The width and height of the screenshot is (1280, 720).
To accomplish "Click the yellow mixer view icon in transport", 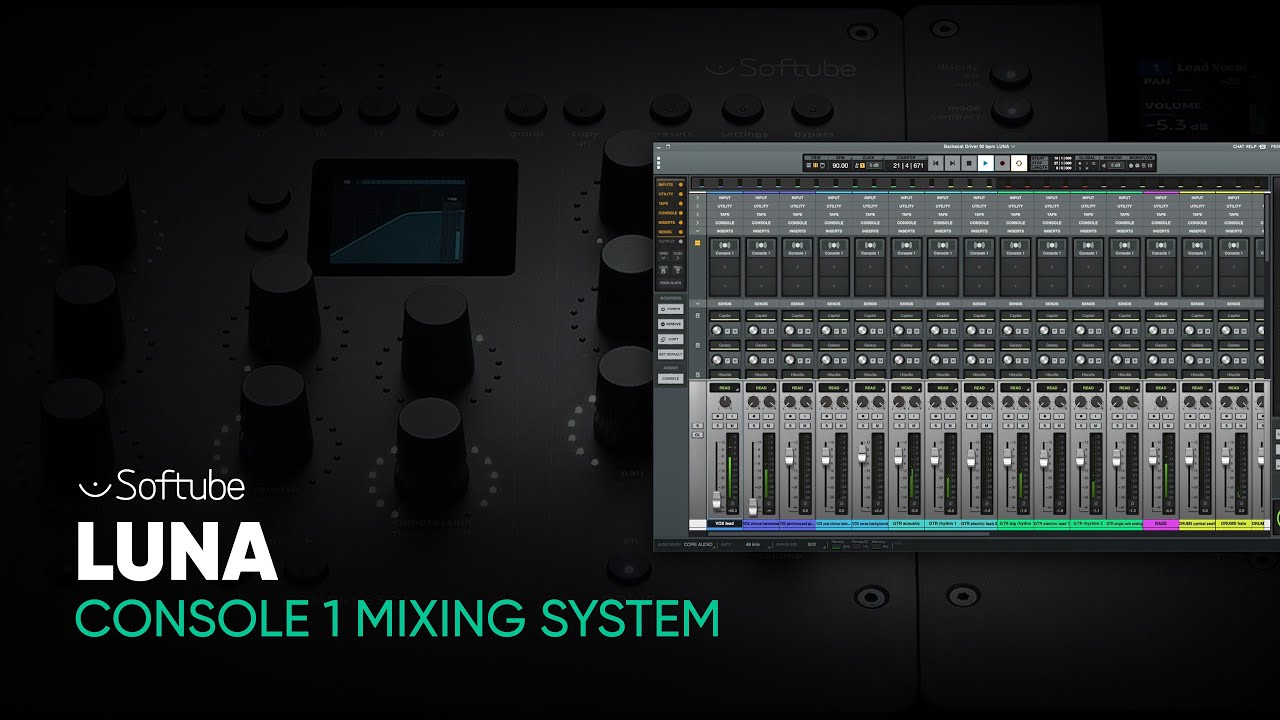I will 815,165.
